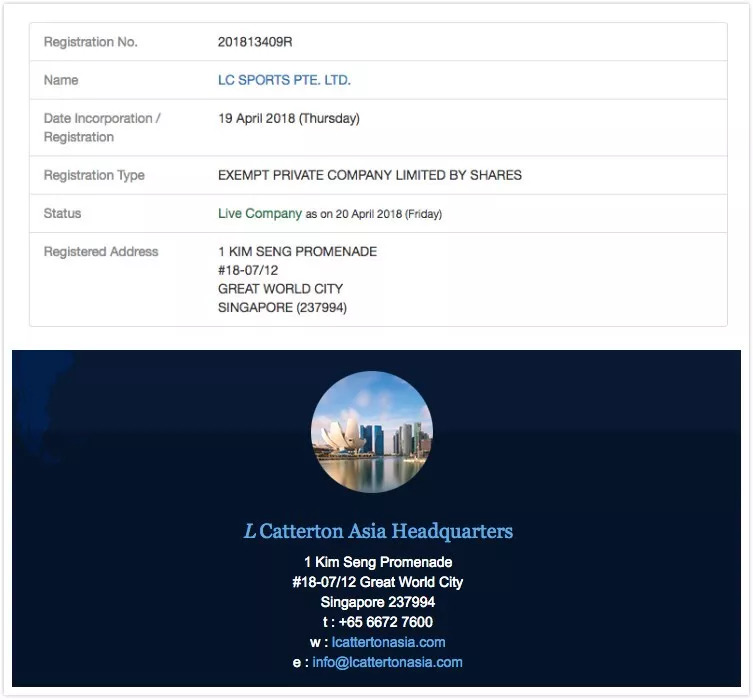Click the Singapore 237994 footer text
Screen dimensions: 753x700
[x=378, y=602]
